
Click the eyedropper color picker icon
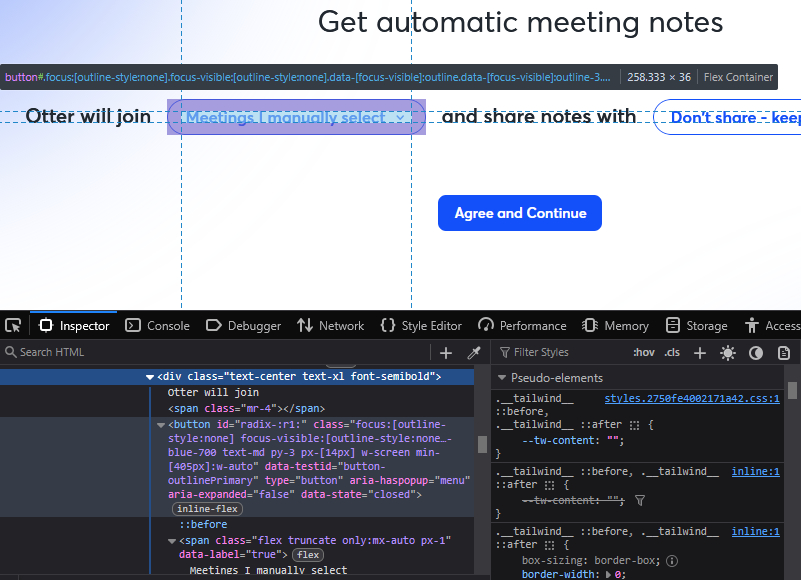pyautogui.click(x=474, y=352)
